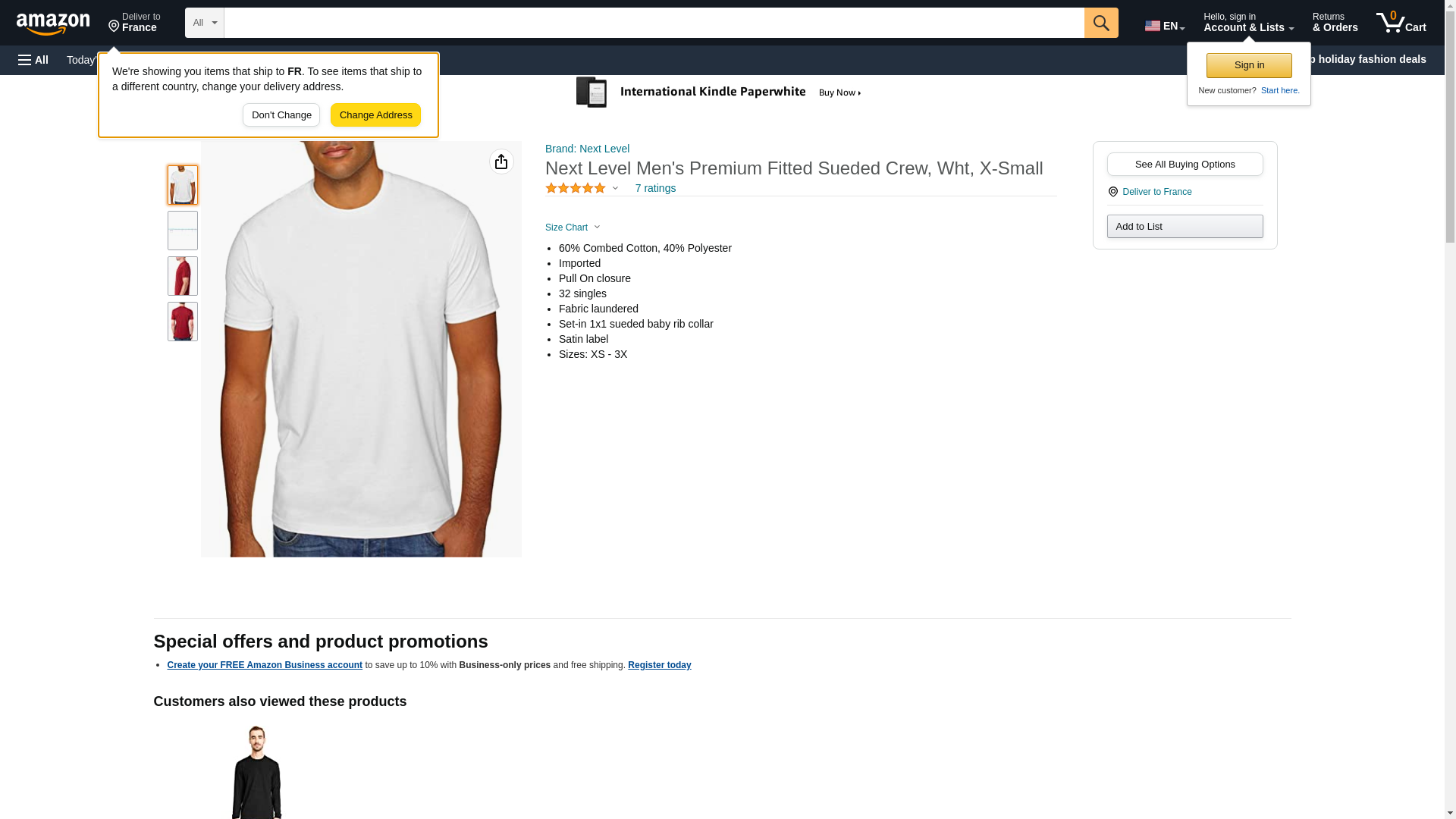Expand the Size Chart
This screenshot has width=1456, height=819.
(x=573, y=227)
